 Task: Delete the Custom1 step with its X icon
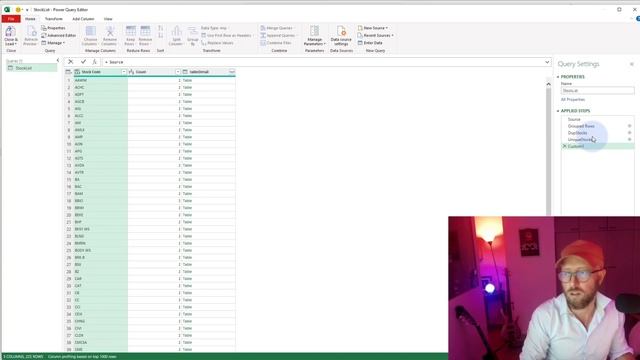[565, 146]
